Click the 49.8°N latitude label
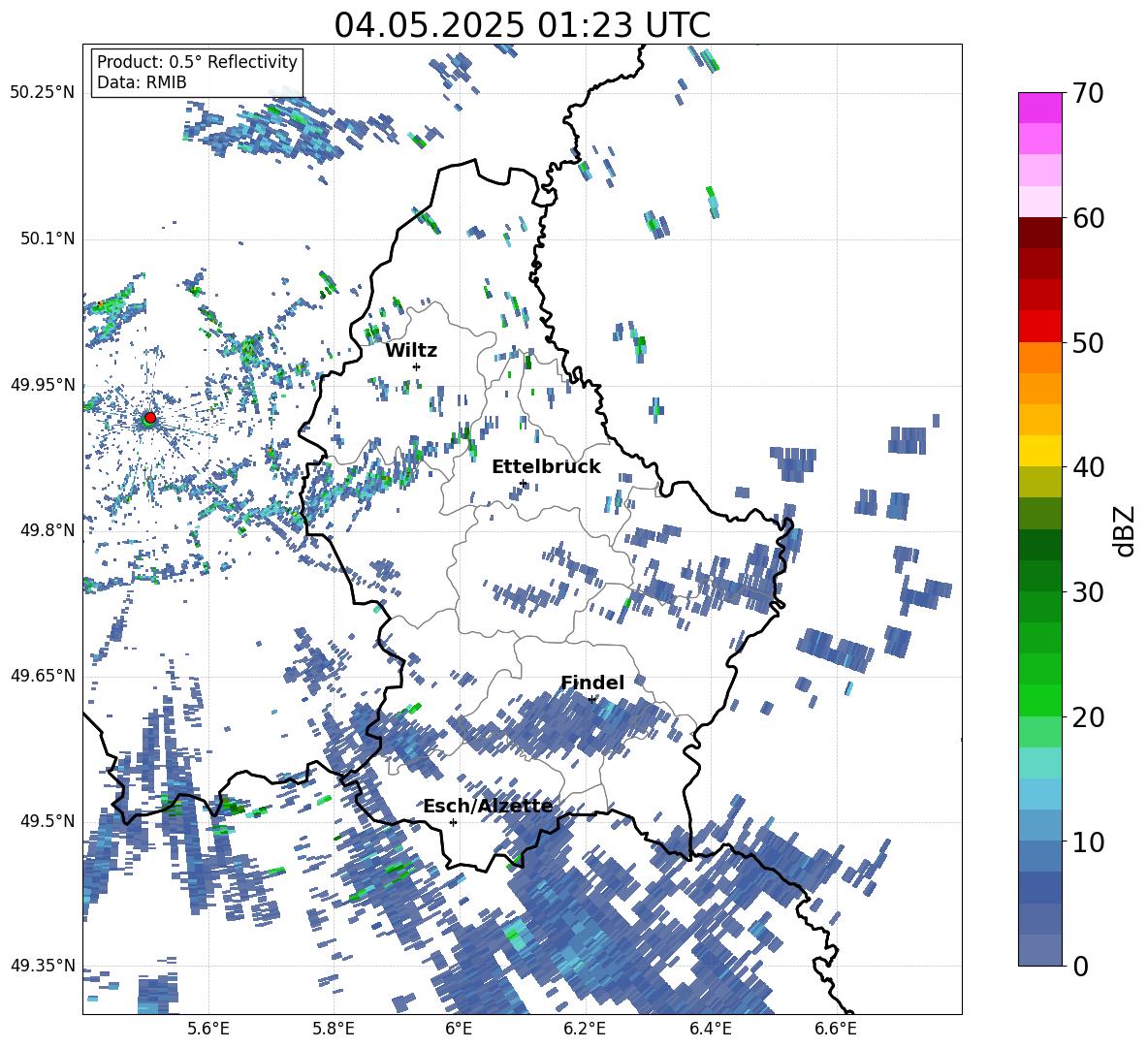Screen dimensions: 1148x1048 click(x=47, y=530)
